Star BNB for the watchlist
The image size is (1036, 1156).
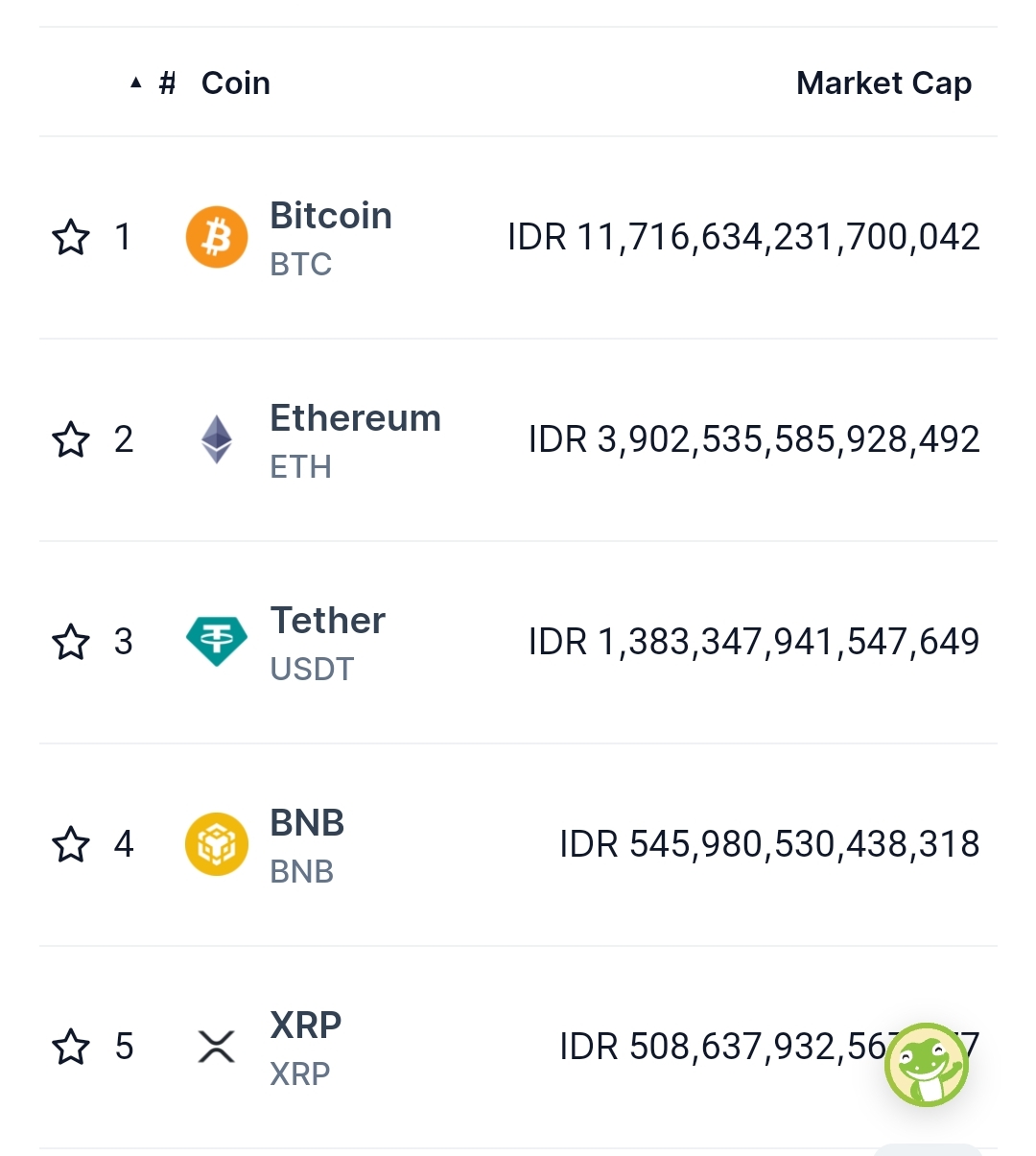[x=71, y=844]
